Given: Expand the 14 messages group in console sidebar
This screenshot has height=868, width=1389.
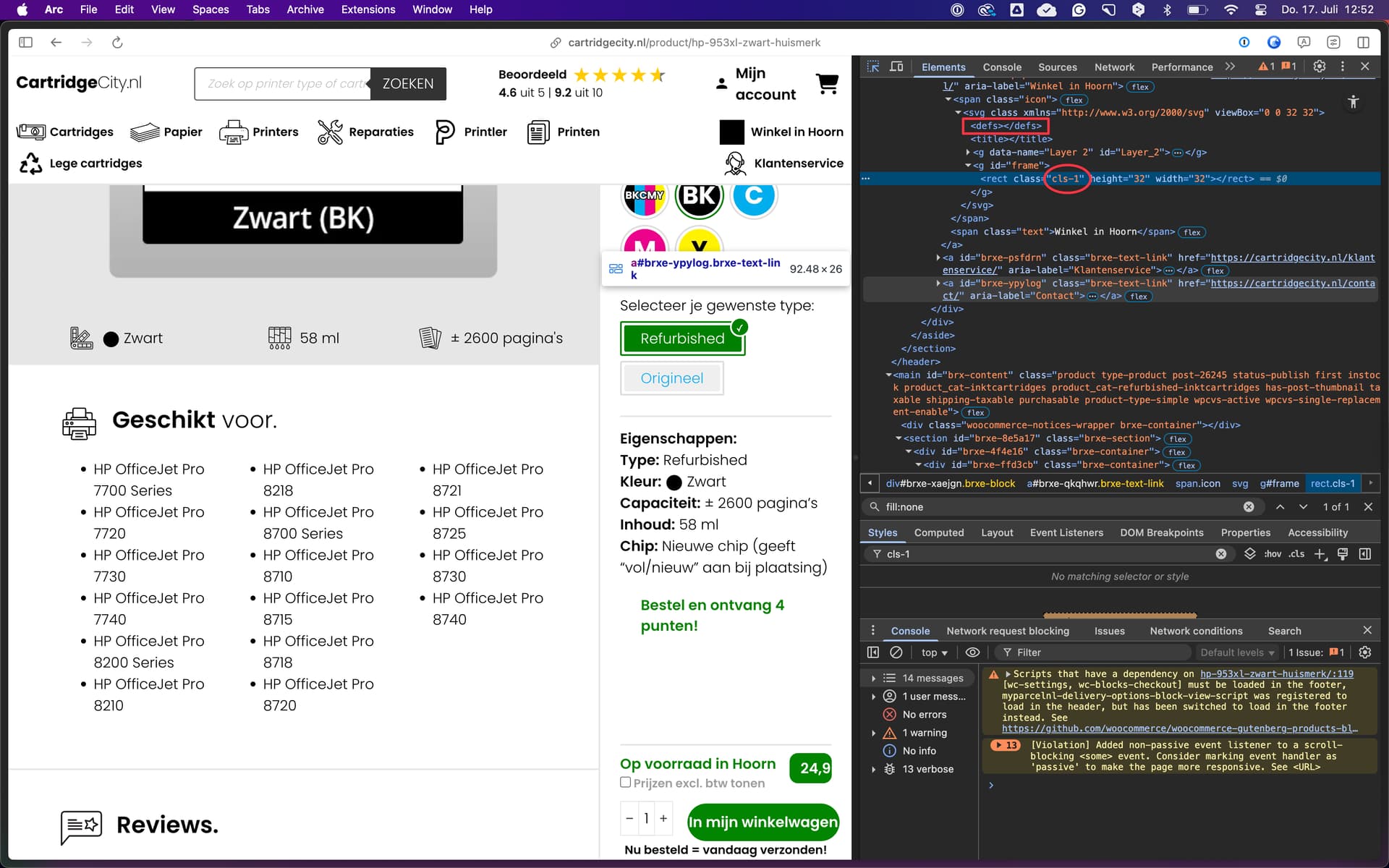Looking at the screenshot, I should (874, 678).
